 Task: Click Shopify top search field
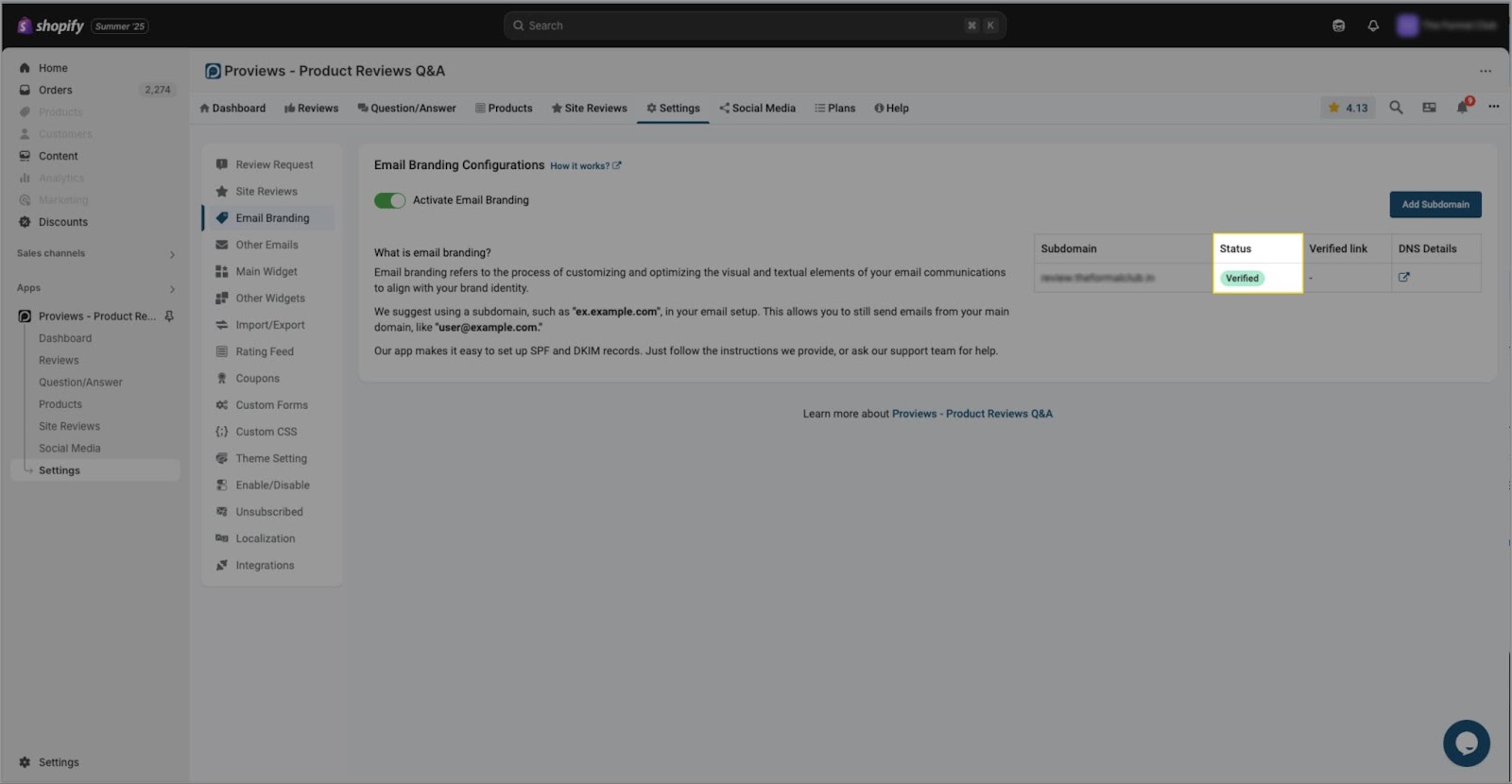(754, 26)
